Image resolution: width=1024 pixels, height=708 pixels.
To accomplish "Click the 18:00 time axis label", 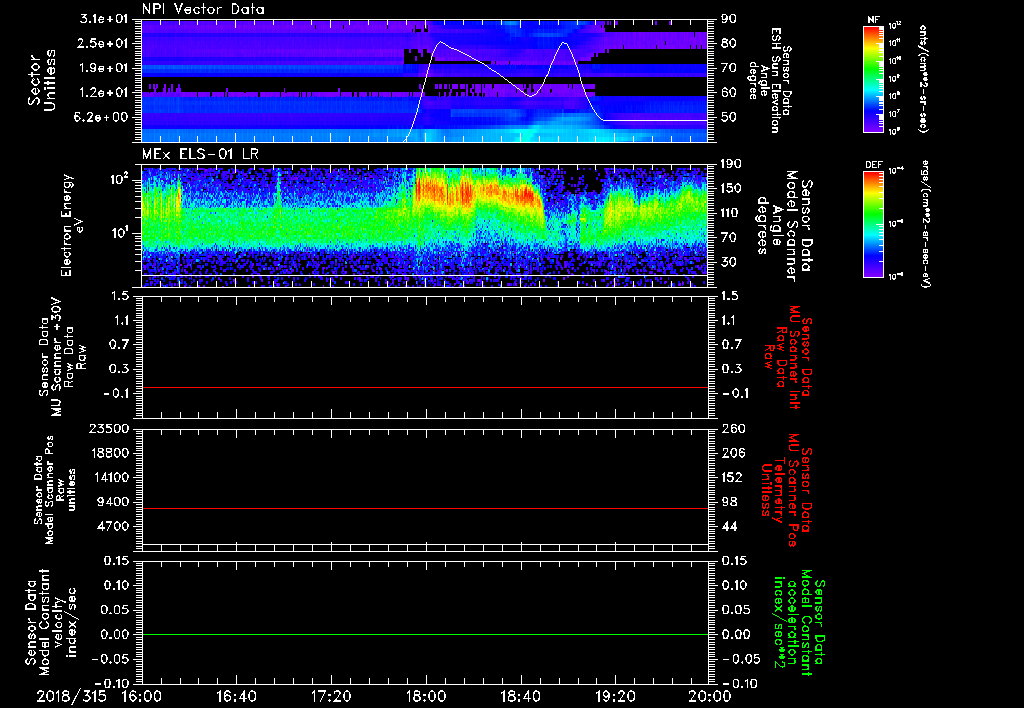I will pos(425,696).
